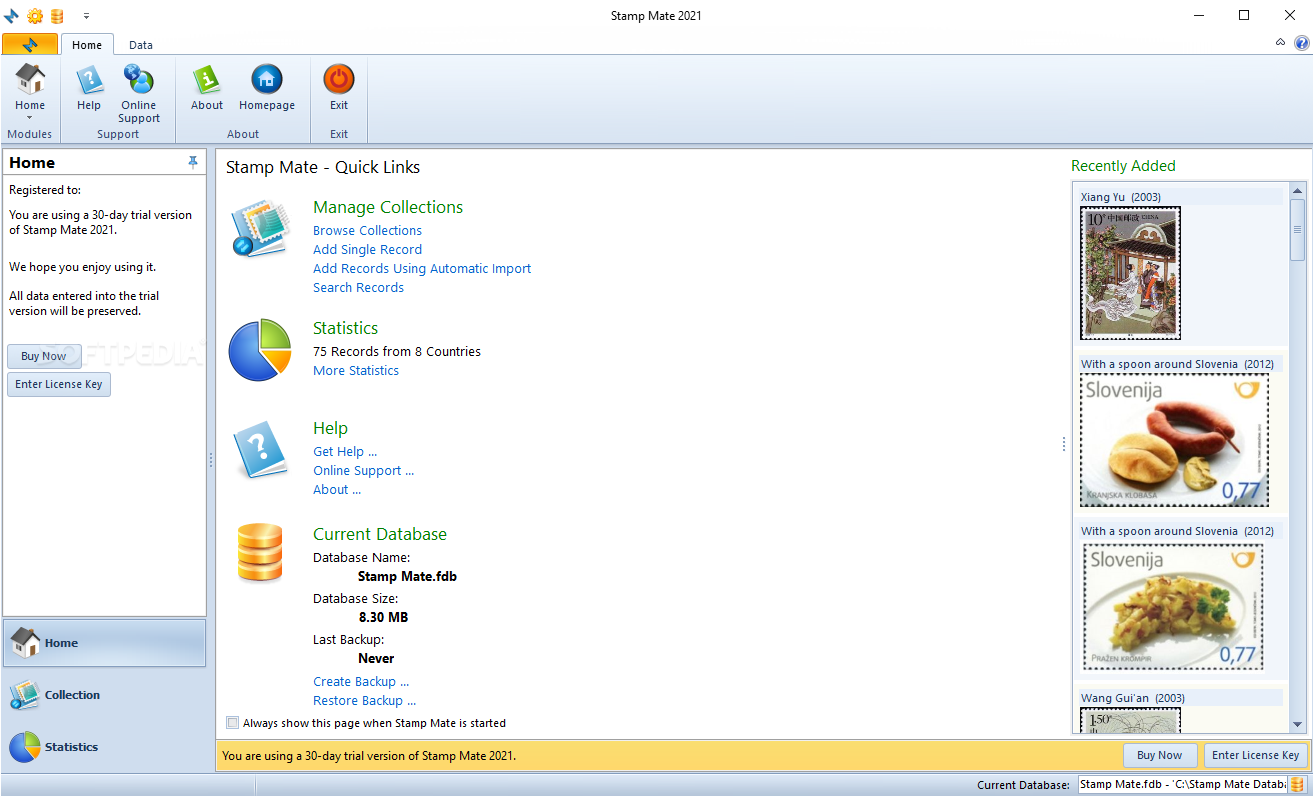The height and width of the screenshot is (797, 1314).
Task: Click the Home module ribbon icon
Action: (30, 80)
